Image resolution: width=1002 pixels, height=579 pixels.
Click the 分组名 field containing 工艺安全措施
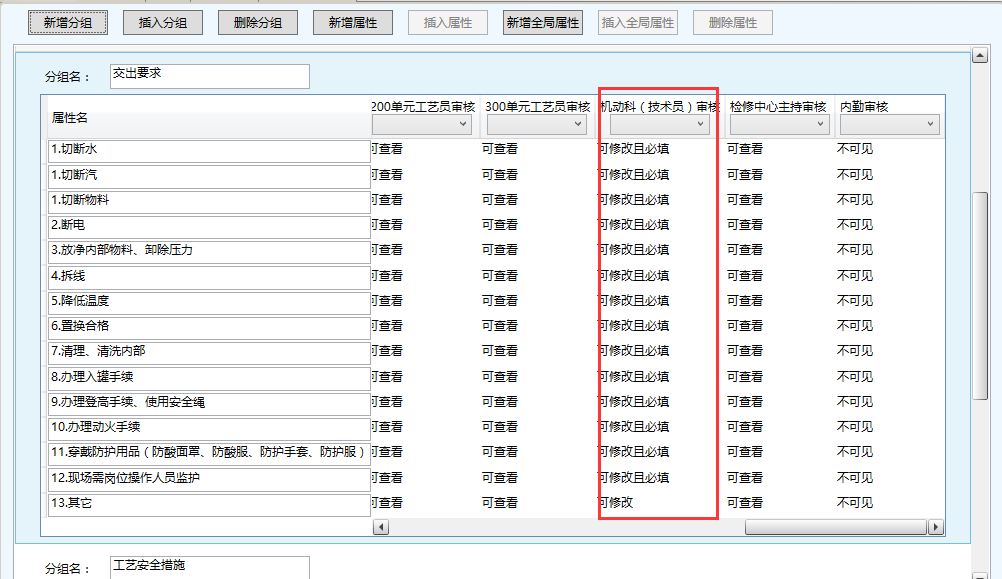[x=209, y=567]
